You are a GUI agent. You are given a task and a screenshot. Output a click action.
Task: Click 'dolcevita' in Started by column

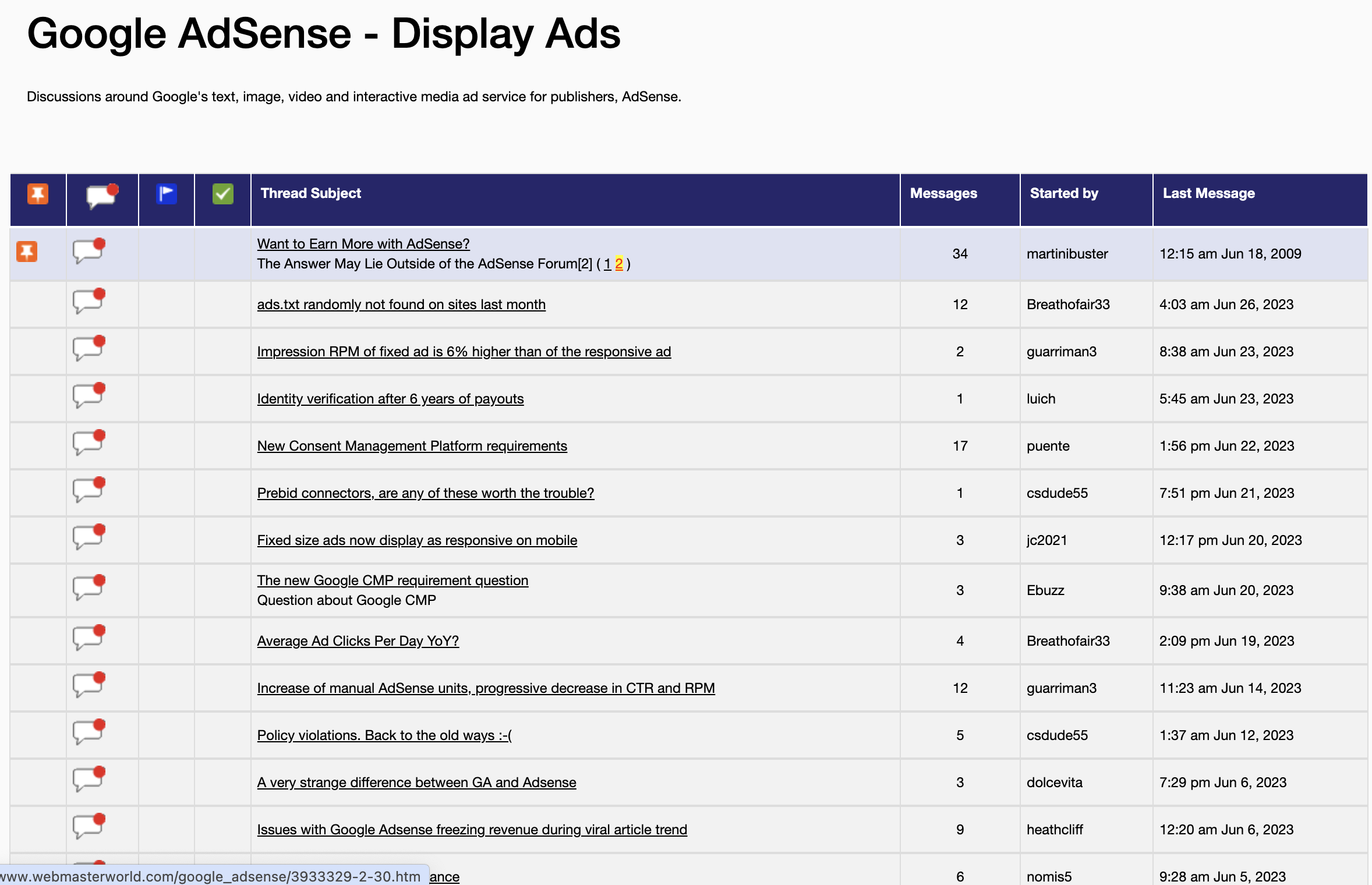(x=1054, y=783)
